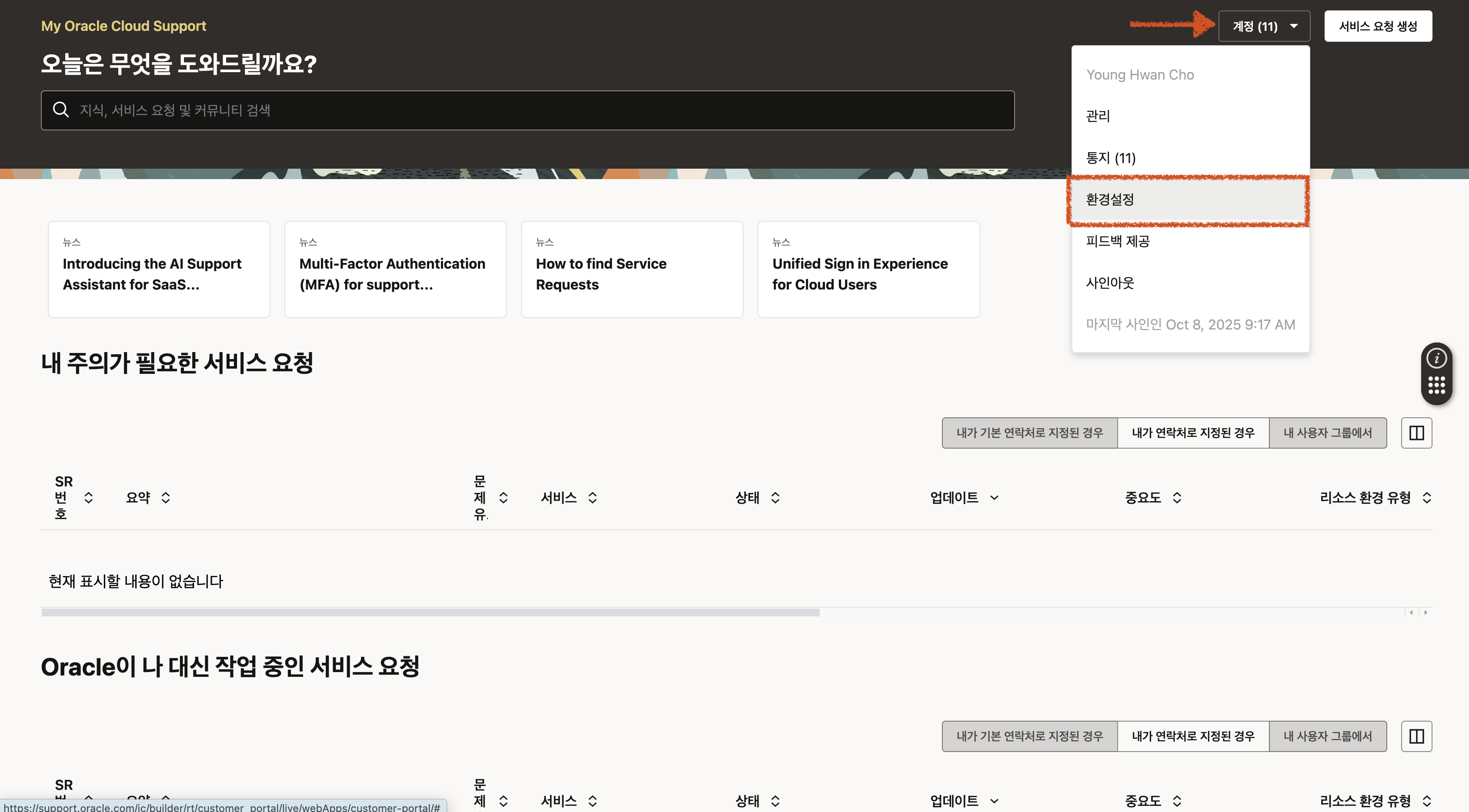Open the My Oracle Cloud Support link
Viewport: 1469px width, 812px height.
click(x=123, y=26)
